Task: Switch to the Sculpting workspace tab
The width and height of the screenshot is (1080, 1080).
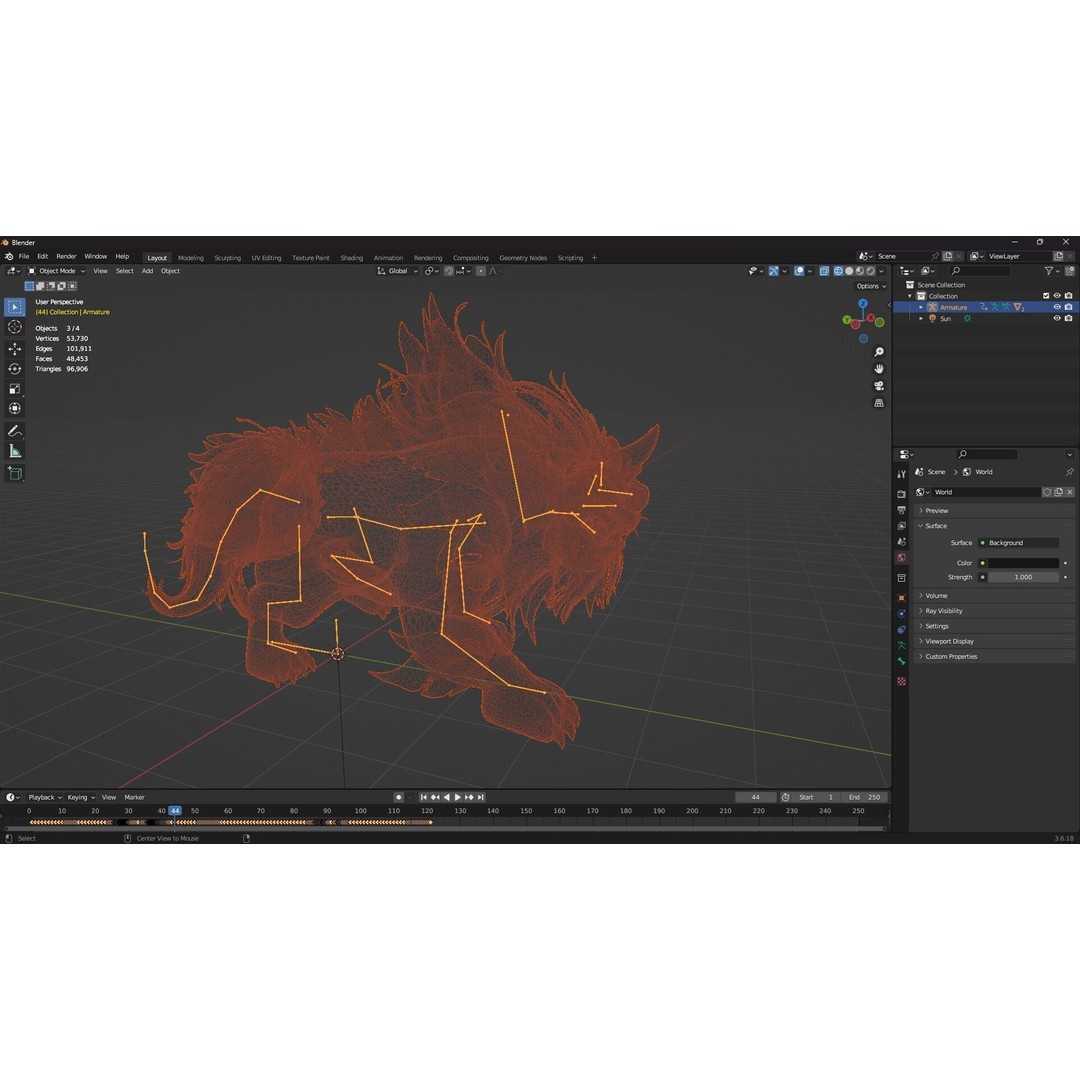Action: point(227,258)
